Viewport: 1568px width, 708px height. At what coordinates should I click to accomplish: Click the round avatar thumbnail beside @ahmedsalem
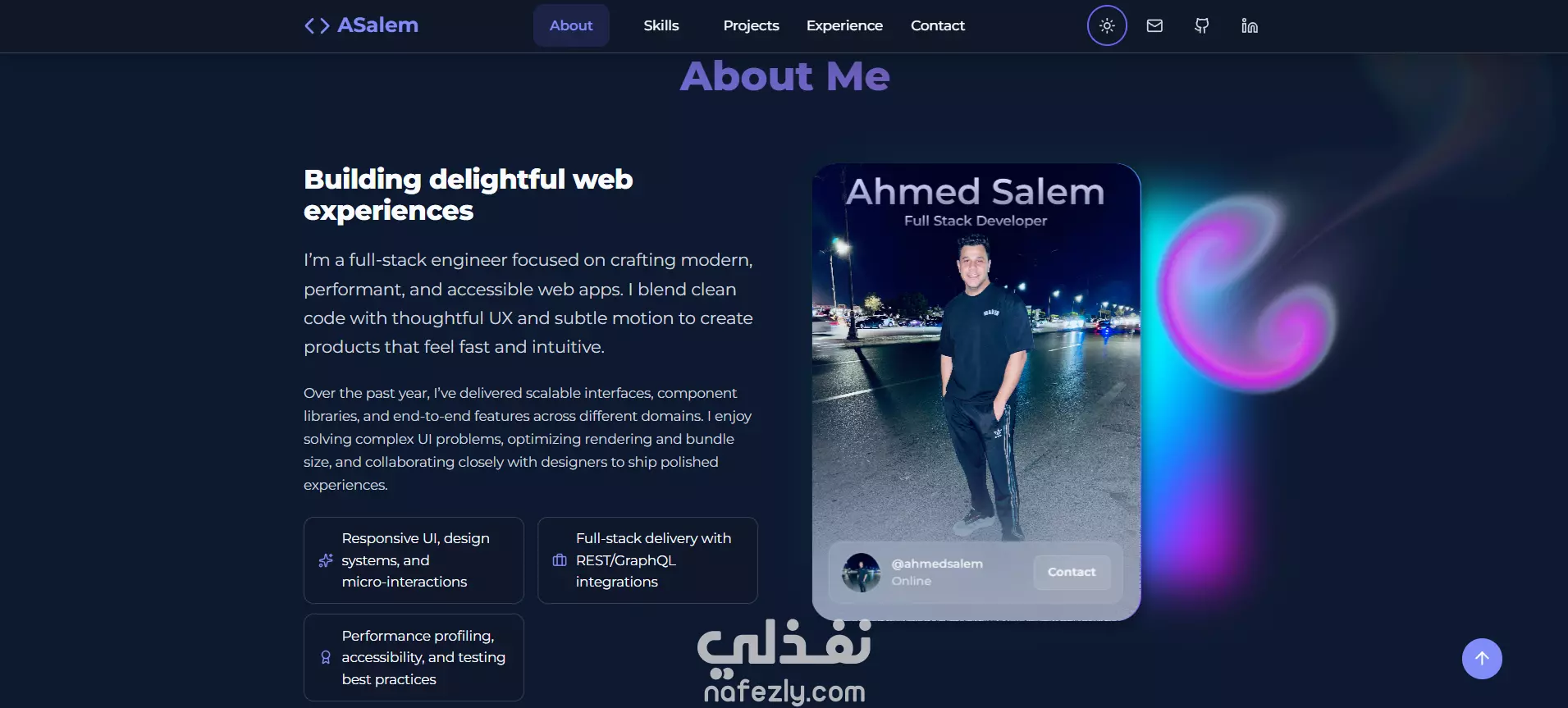pos(861,573)
